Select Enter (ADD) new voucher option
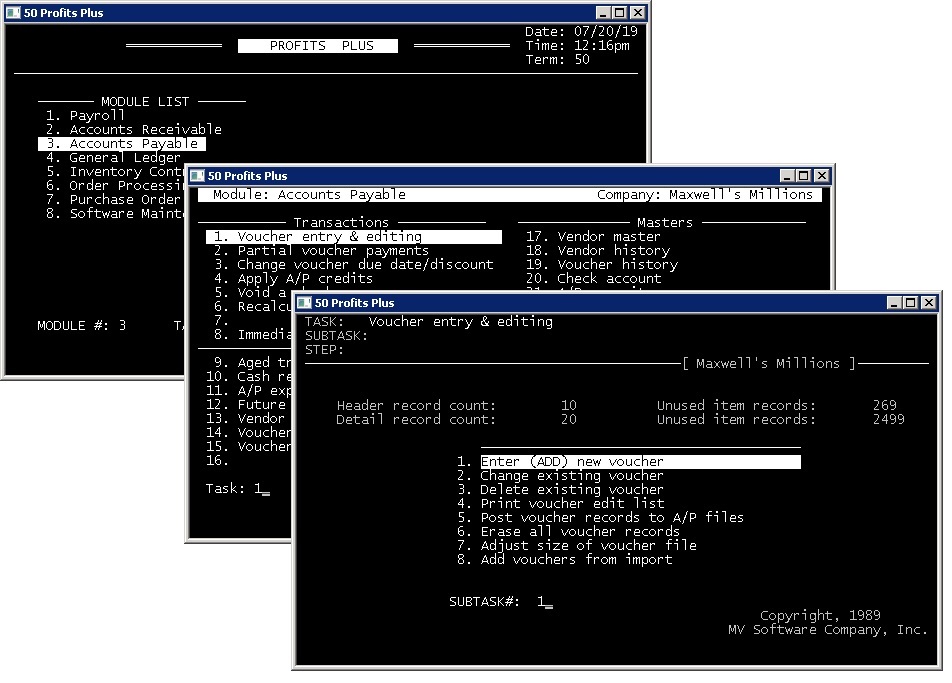 571,462
